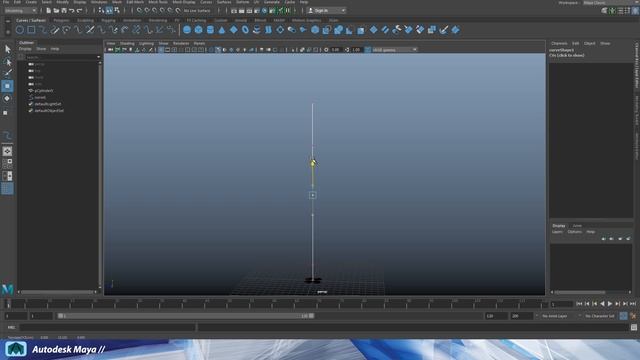Click the Outliner search field
Viewport: 640px width, 360px height.
60,57
